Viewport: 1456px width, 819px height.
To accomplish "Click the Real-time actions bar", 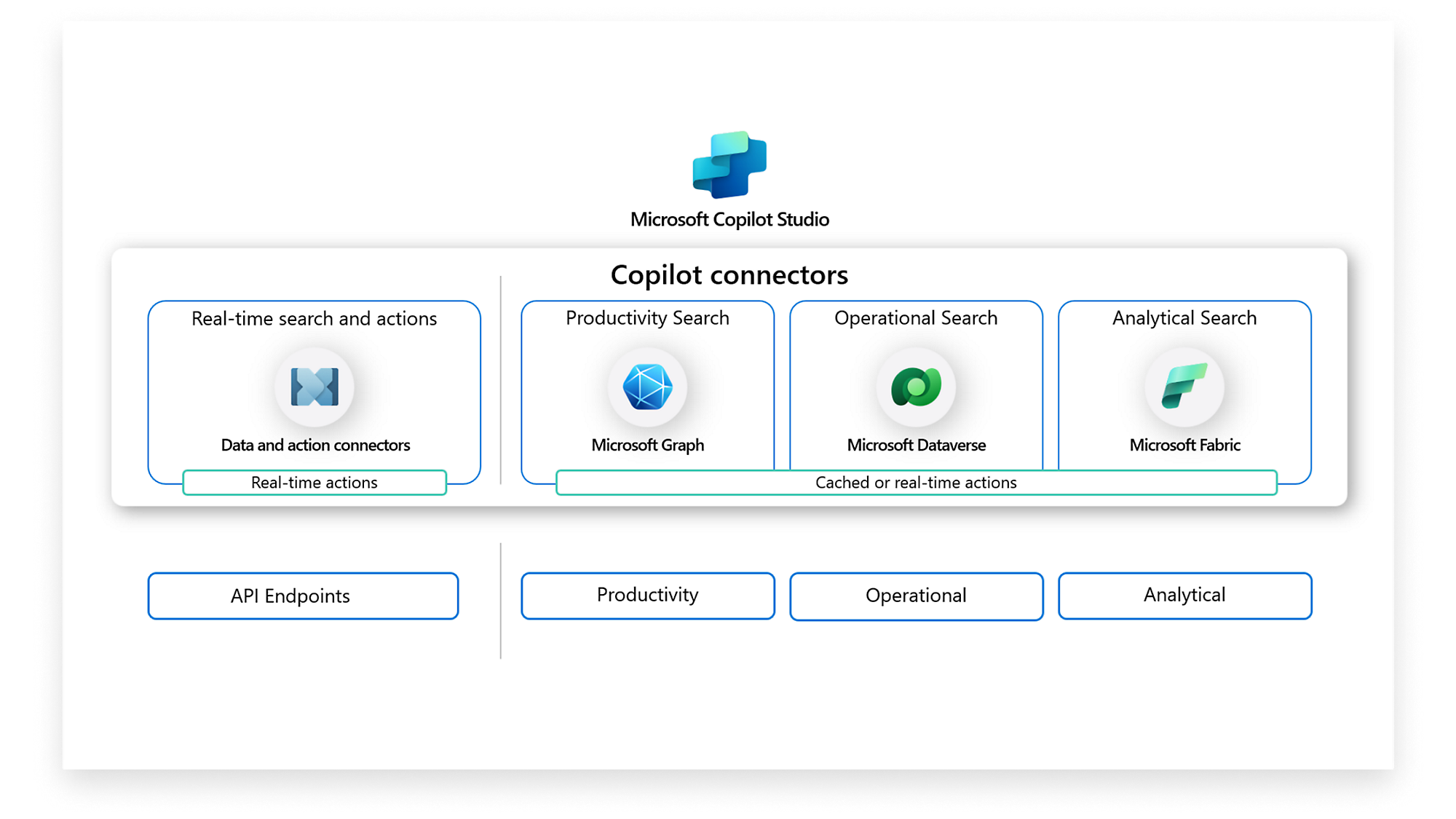I will tap(314, 482).
